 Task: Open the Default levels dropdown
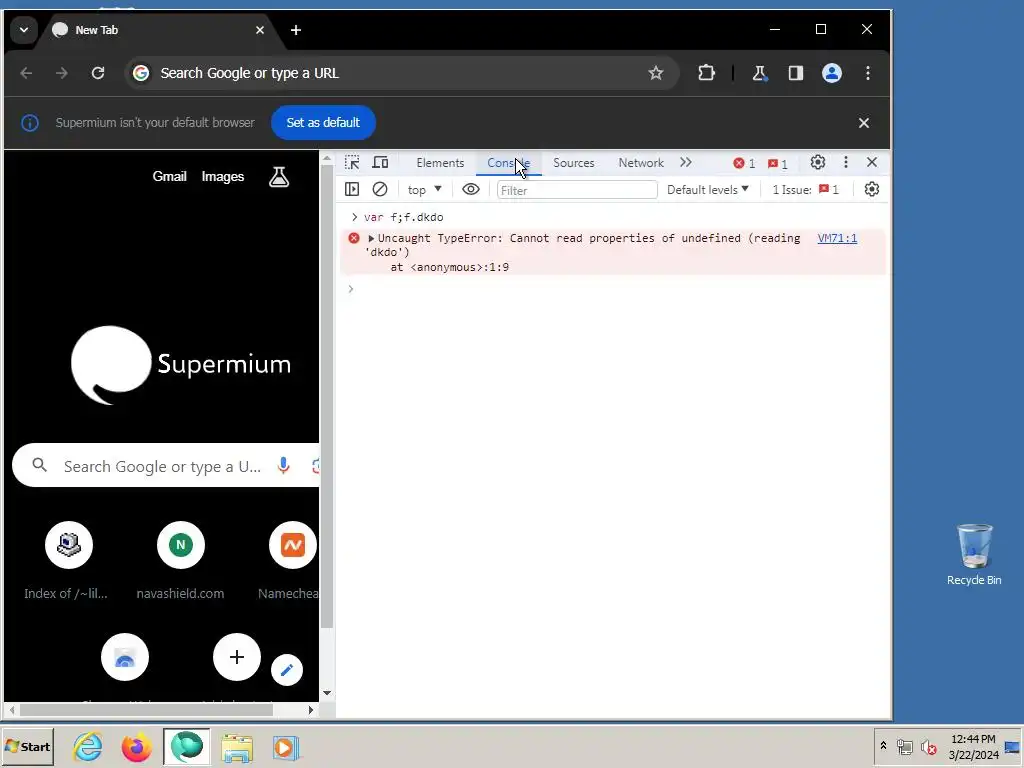pos(707,189)
